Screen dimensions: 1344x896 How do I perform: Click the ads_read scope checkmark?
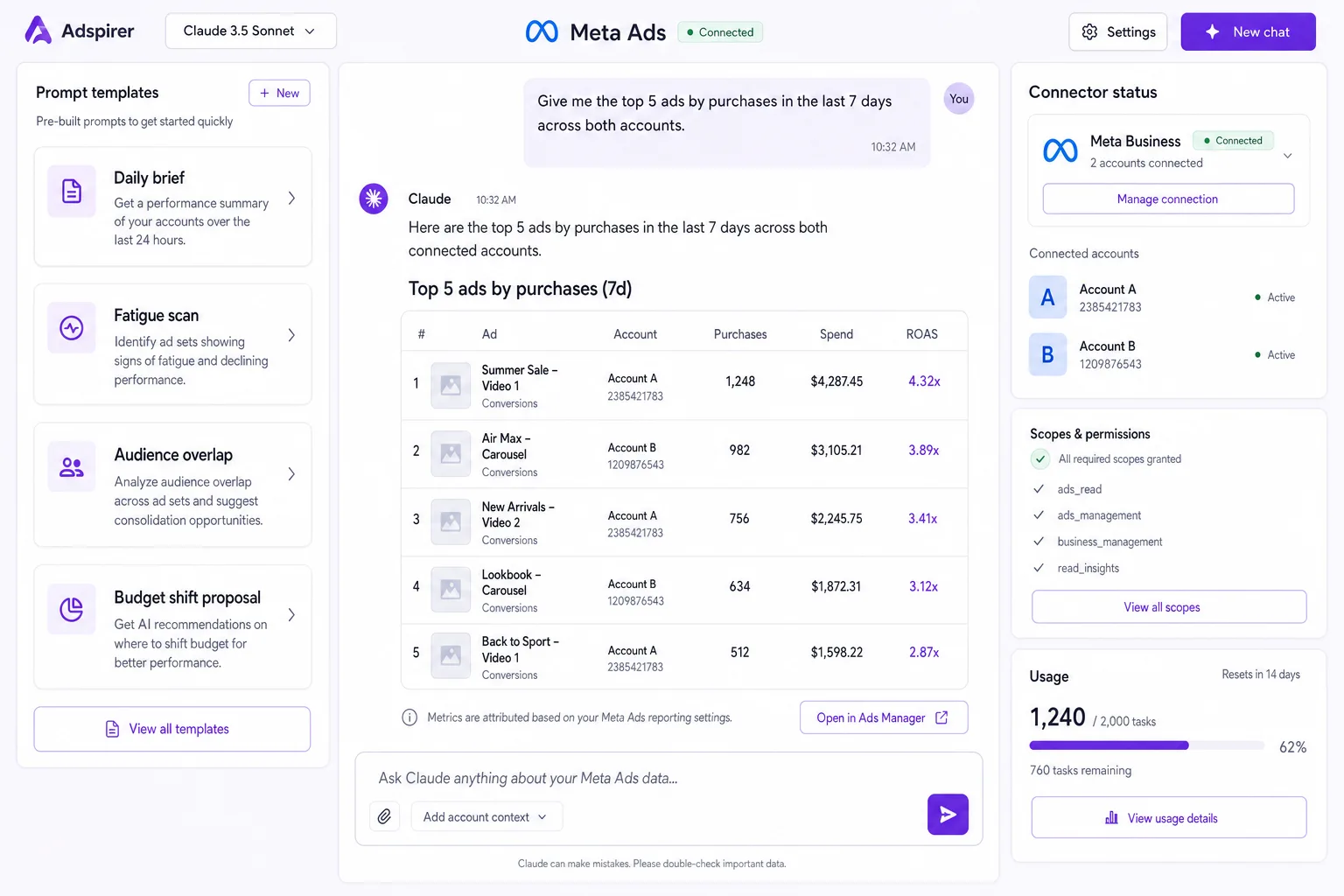[x=1039, y=489]
